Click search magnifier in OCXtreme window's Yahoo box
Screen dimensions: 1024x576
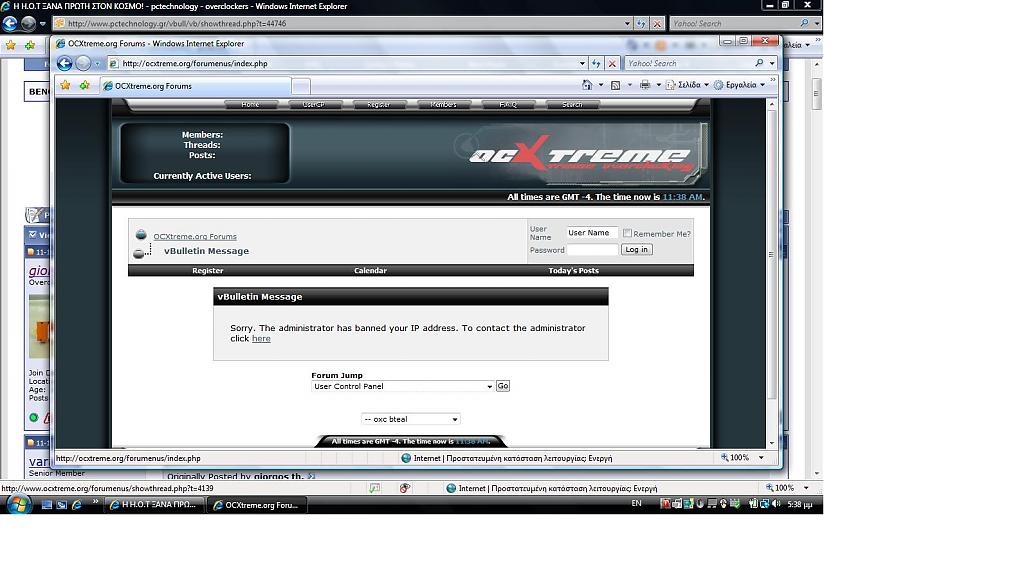coord(759,63)
